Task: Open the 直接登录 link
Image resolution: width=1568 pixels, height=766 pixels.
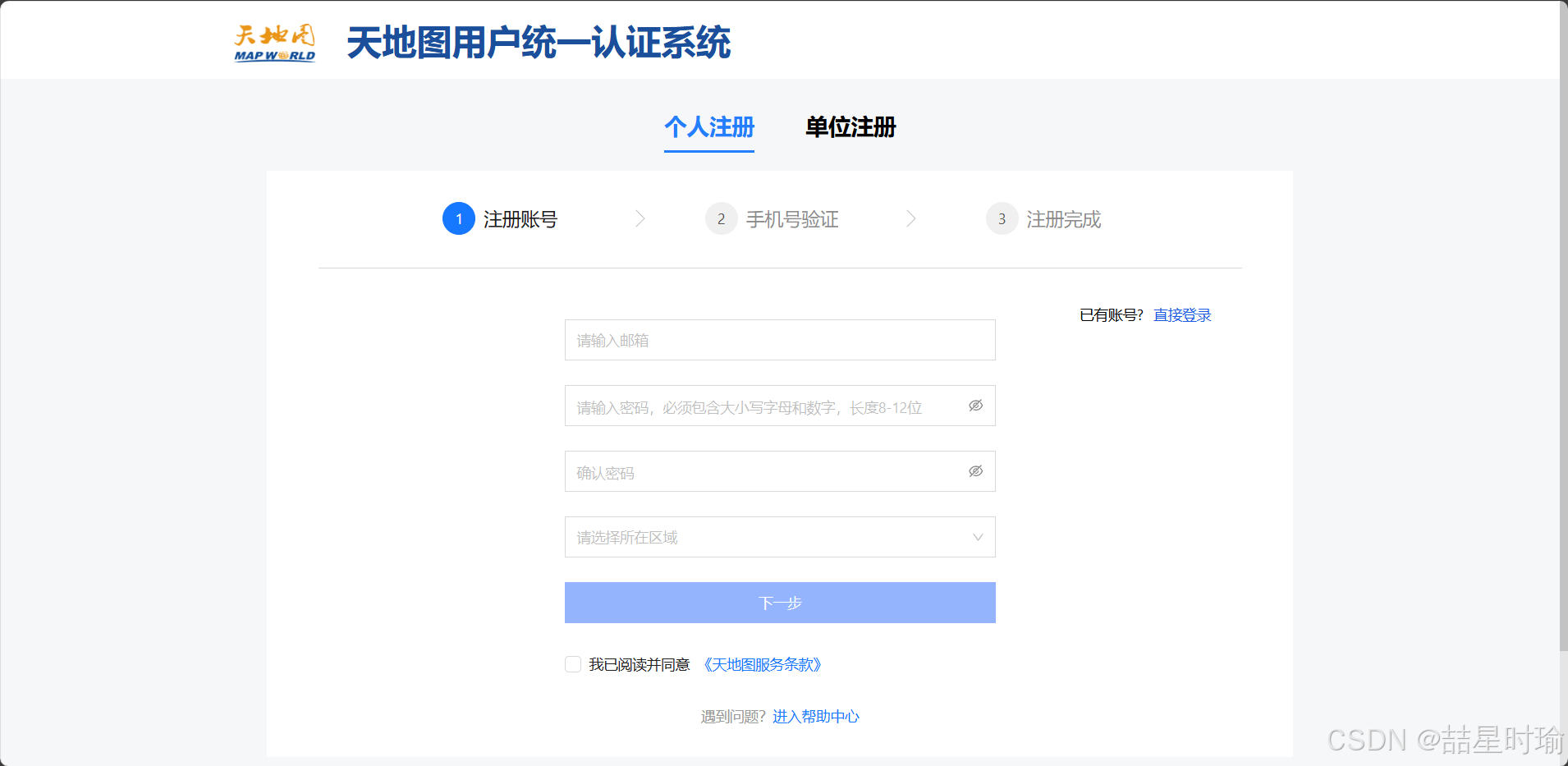Action: pyautogui.click(x=1182, y=315)
